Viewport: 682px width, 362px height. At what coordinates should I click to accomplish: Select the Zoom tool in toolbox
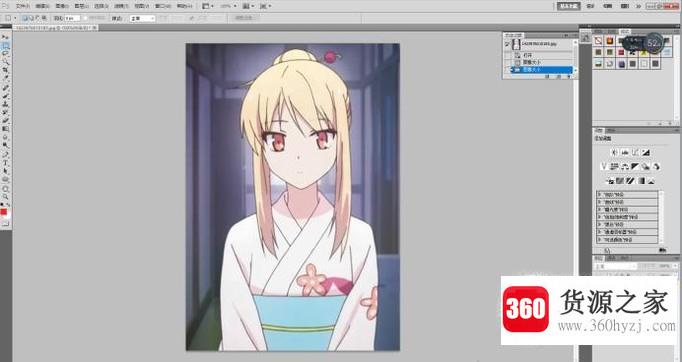click(6, 196)
